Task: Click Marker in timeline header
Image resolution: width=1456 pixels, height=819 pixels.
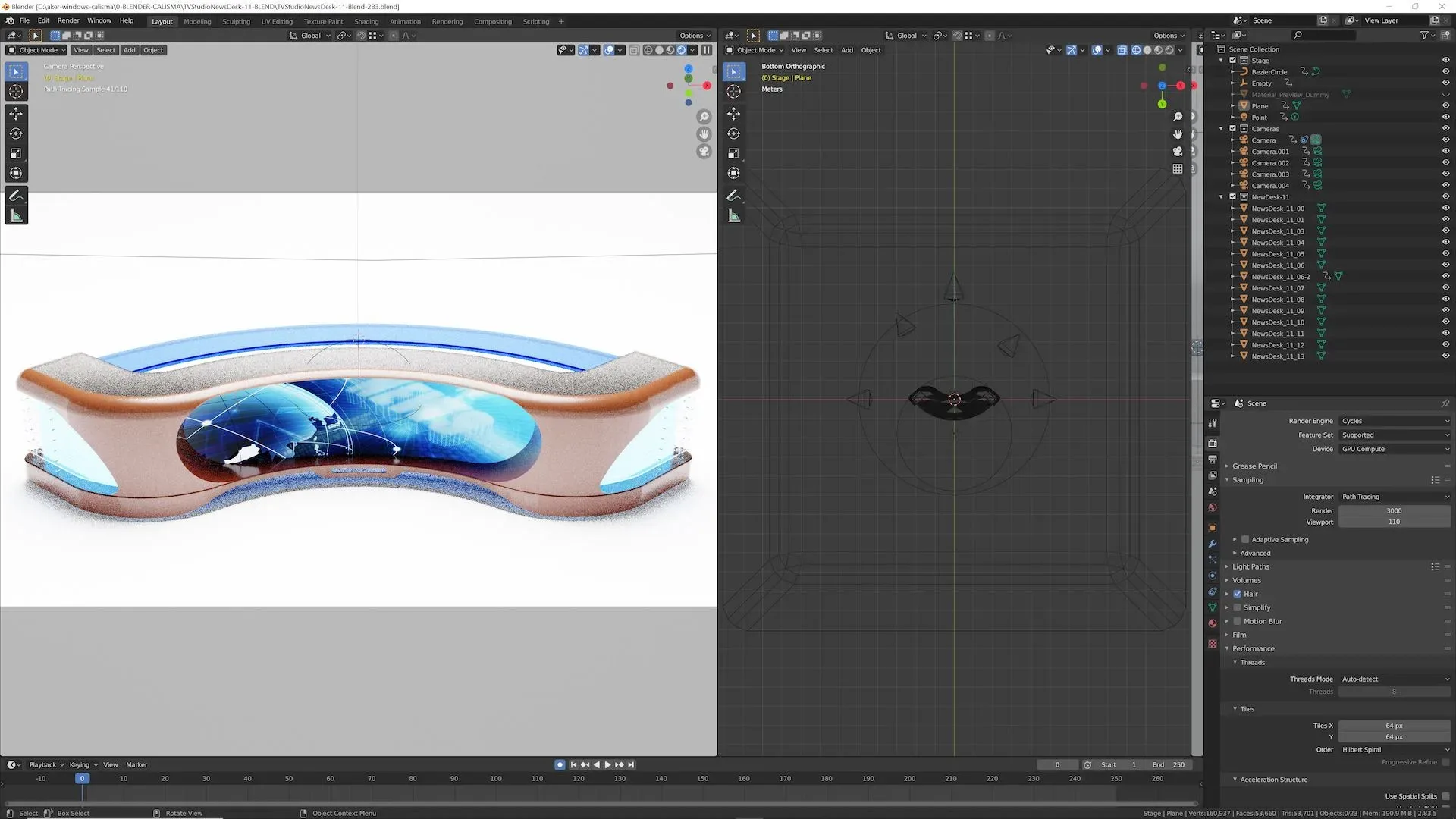Action: click(136, 764)
